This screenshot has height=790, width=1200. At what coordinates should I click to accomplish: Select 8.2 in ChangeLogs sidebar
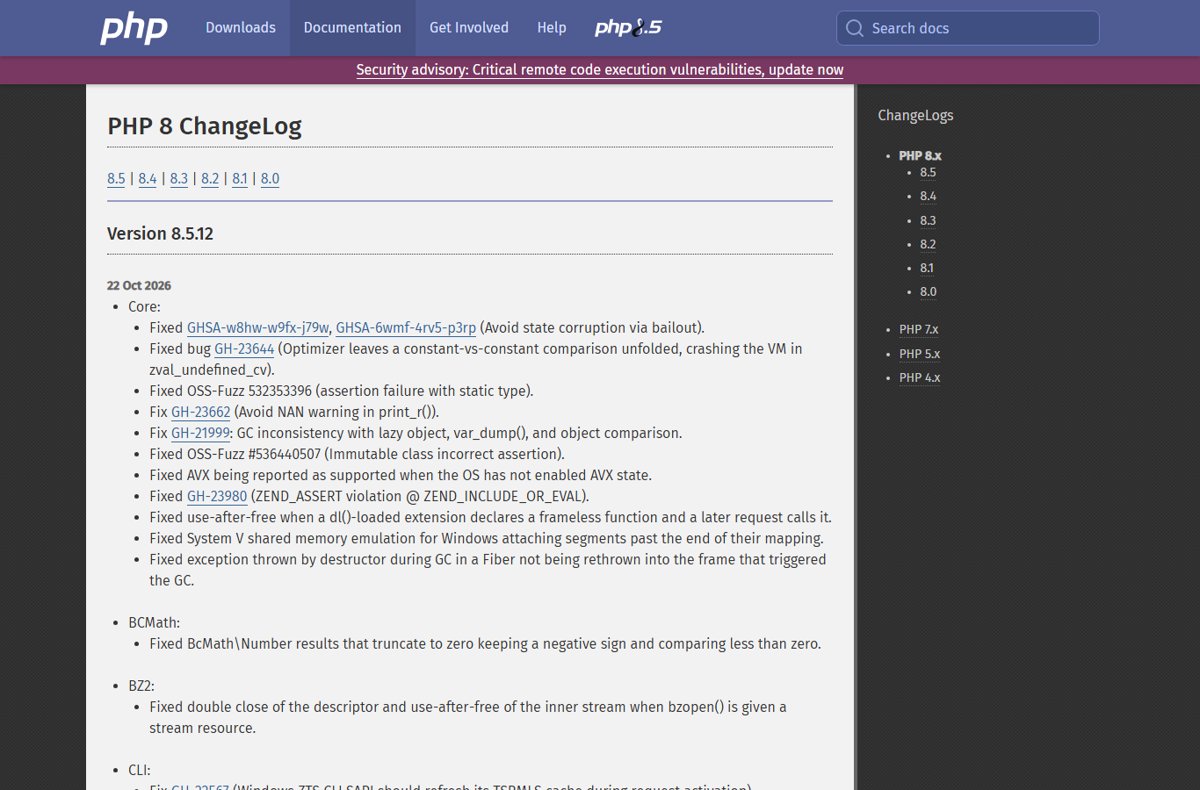point(928,245)
